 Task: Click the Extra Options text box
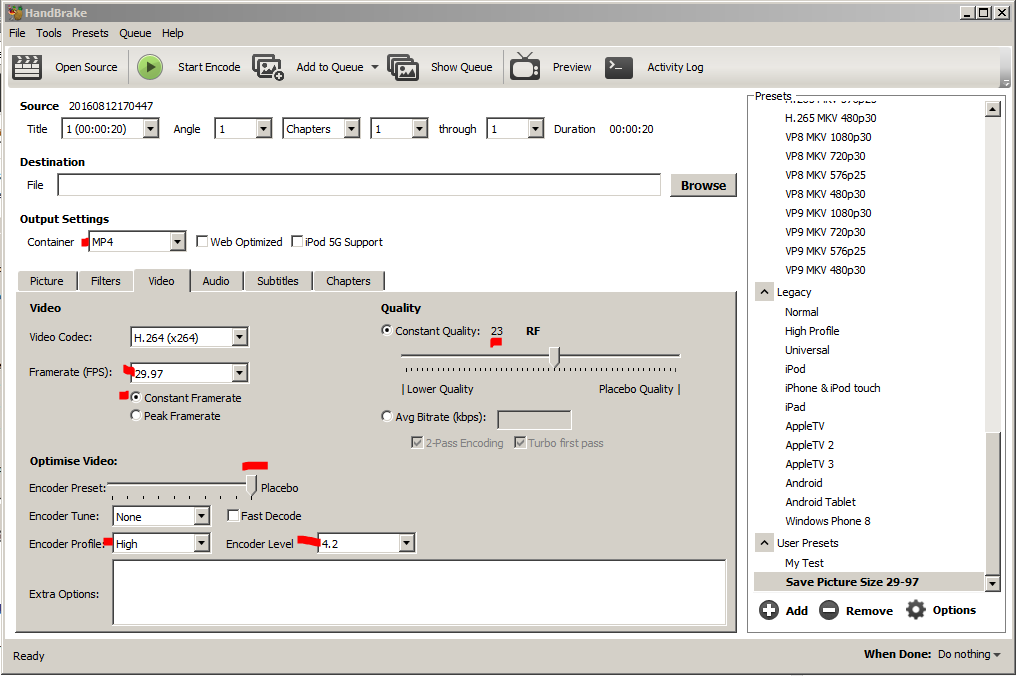pos(419,592)
